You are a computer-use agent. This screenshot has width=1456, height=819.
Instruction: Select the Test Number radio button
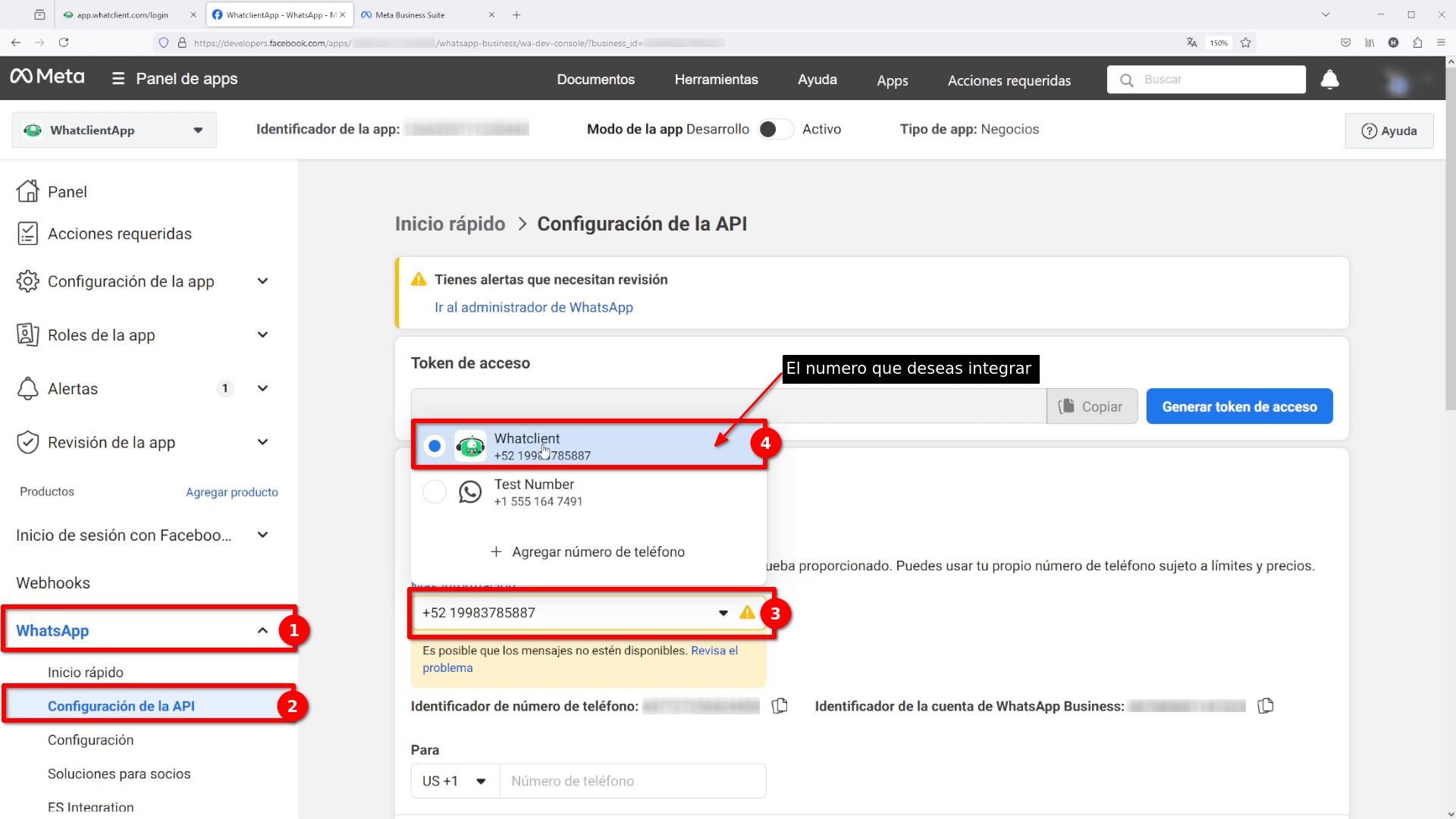(x=435, y=492)
